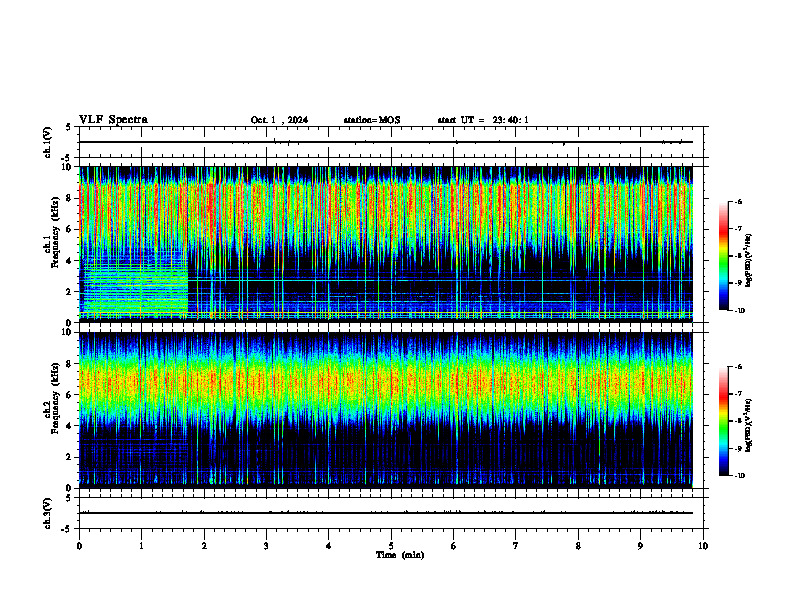Image resolution: width=792 pixels, height=612 pixels.
Task: Click the "1" minute tick label
Action: (x=141, y=546)
